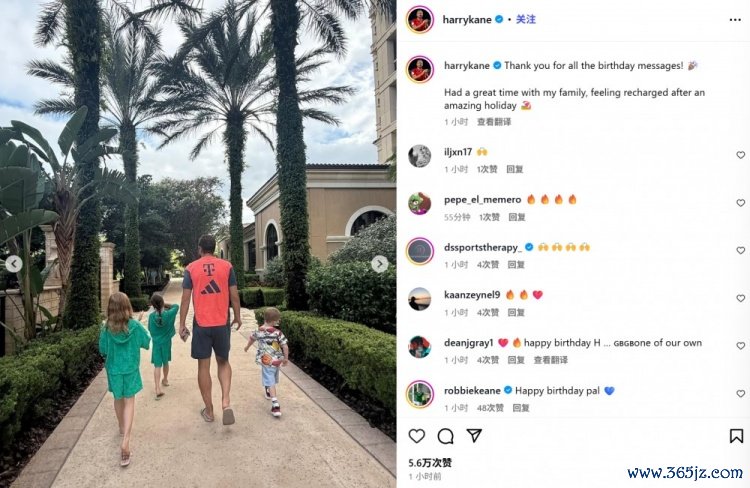Save the post with the bookmark icon

pos(736,436)
